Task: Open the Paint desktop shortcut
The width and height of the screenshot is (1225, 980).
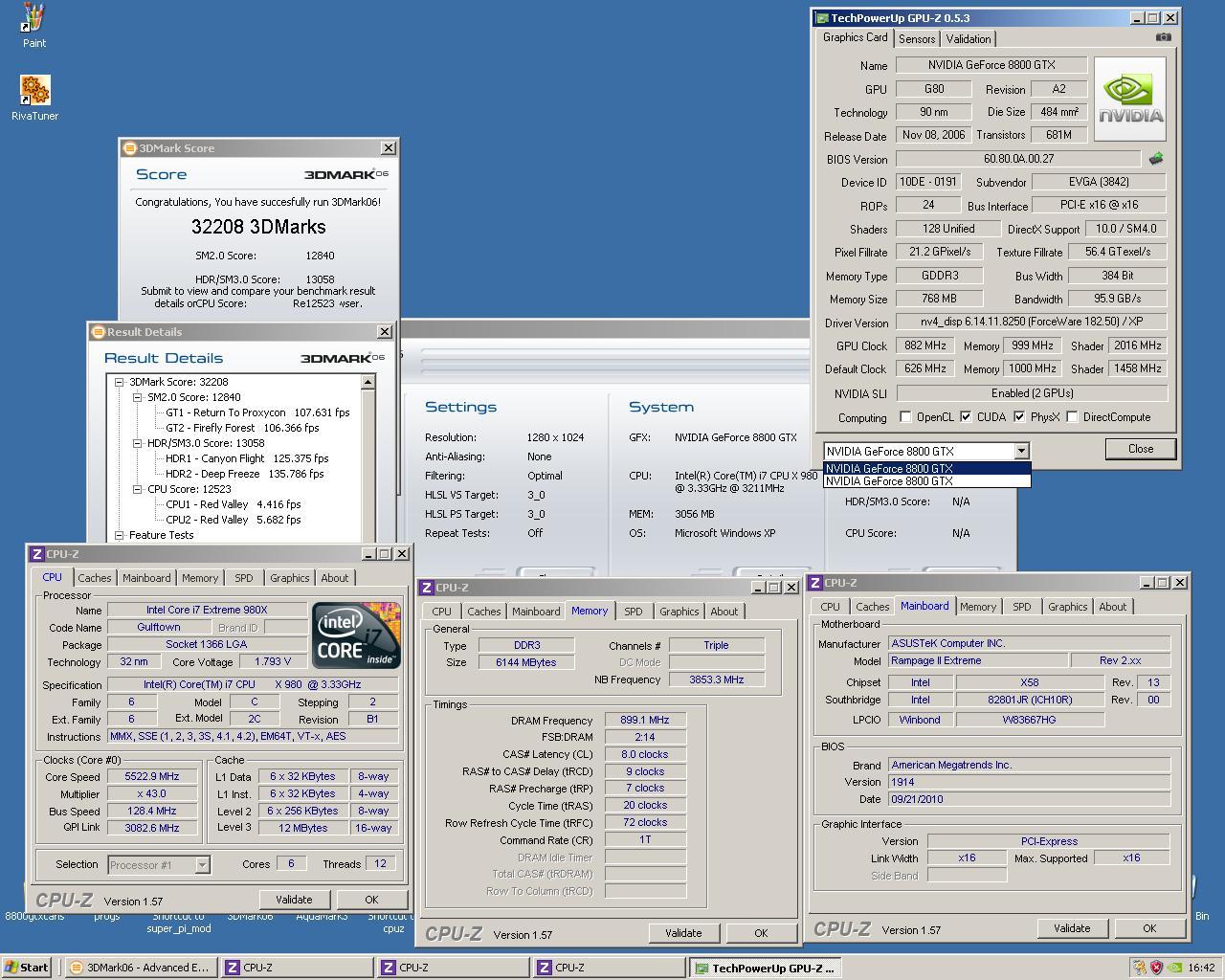Action: [x=34, y=26]
